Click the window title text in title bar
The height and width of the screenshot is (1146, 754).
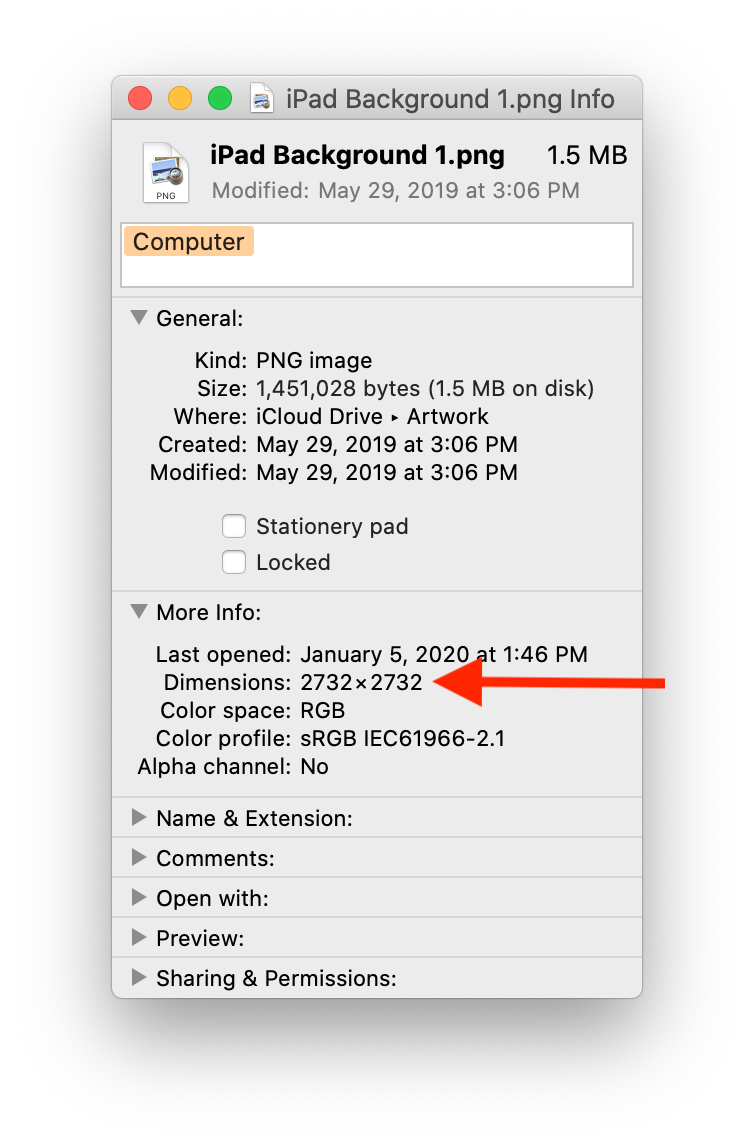point(450,99)
